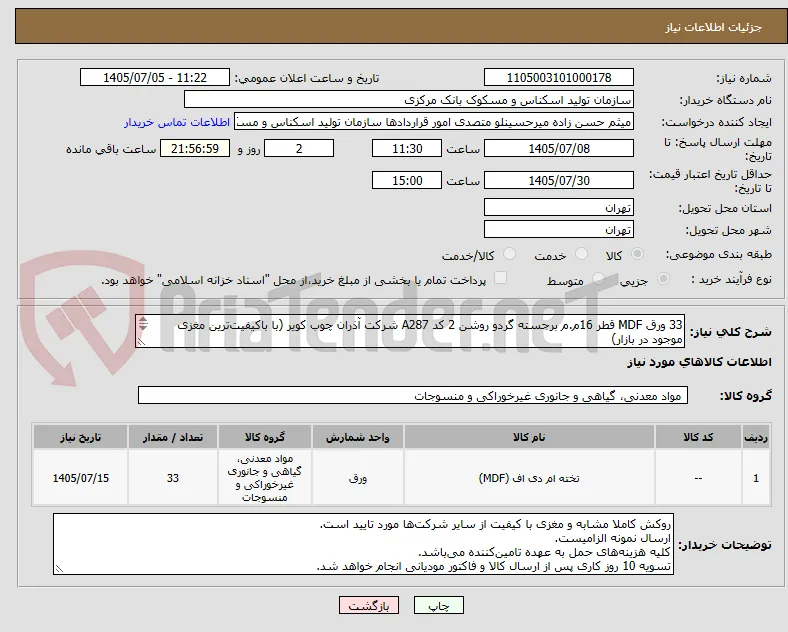This screenshot has width=788, height=632.
Task: Click response deadline date 1405/07/08
Action: click(x=559, y=149)
